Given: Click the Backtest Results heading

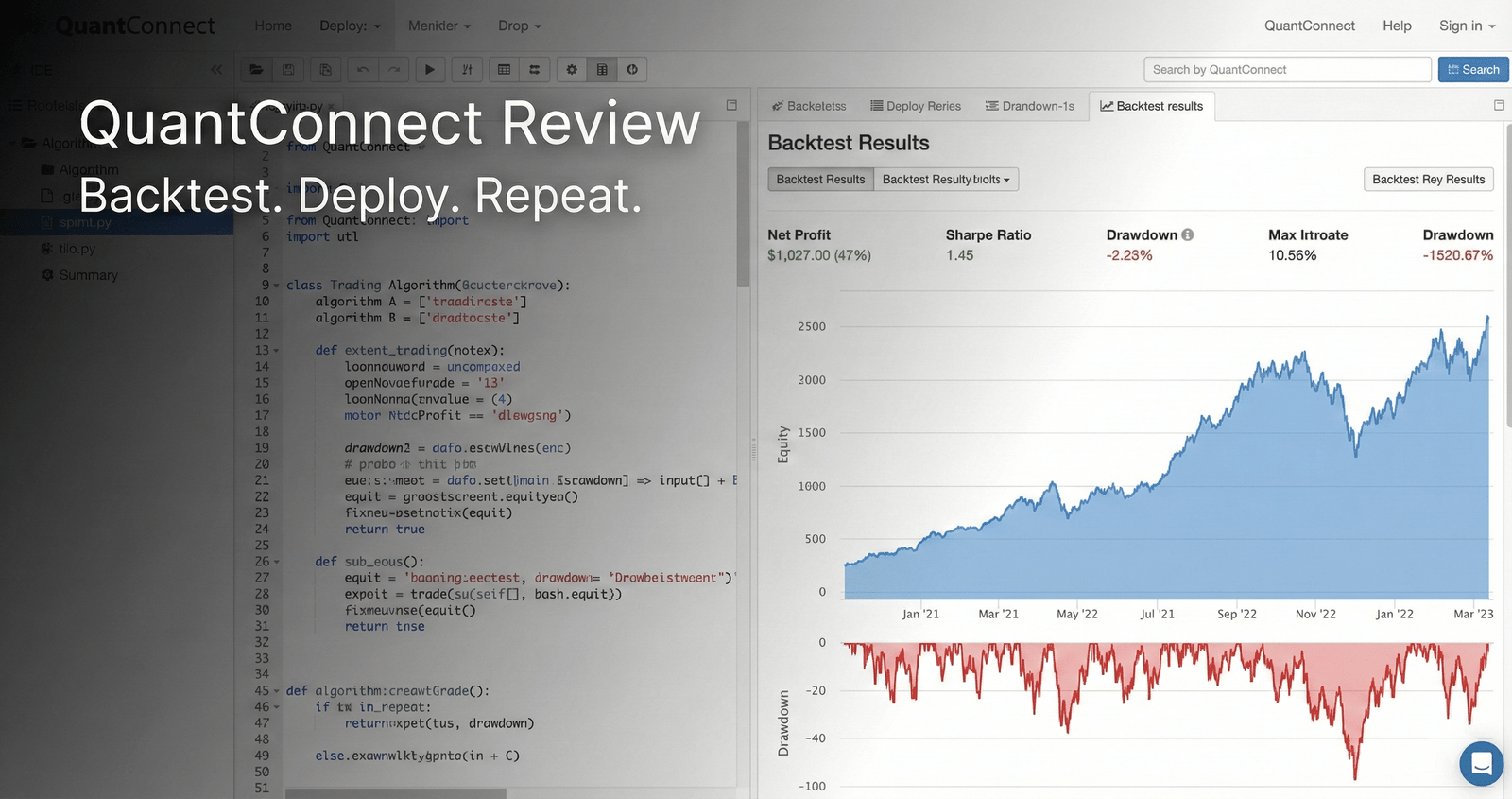Looking at the screenshot, I should tap(849, 143).
